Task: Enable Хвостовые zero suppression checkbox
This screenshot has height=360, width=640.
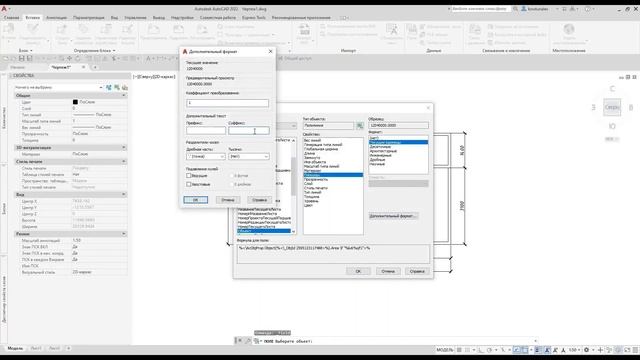Action: pyautogui.click(x=189, y=184)
